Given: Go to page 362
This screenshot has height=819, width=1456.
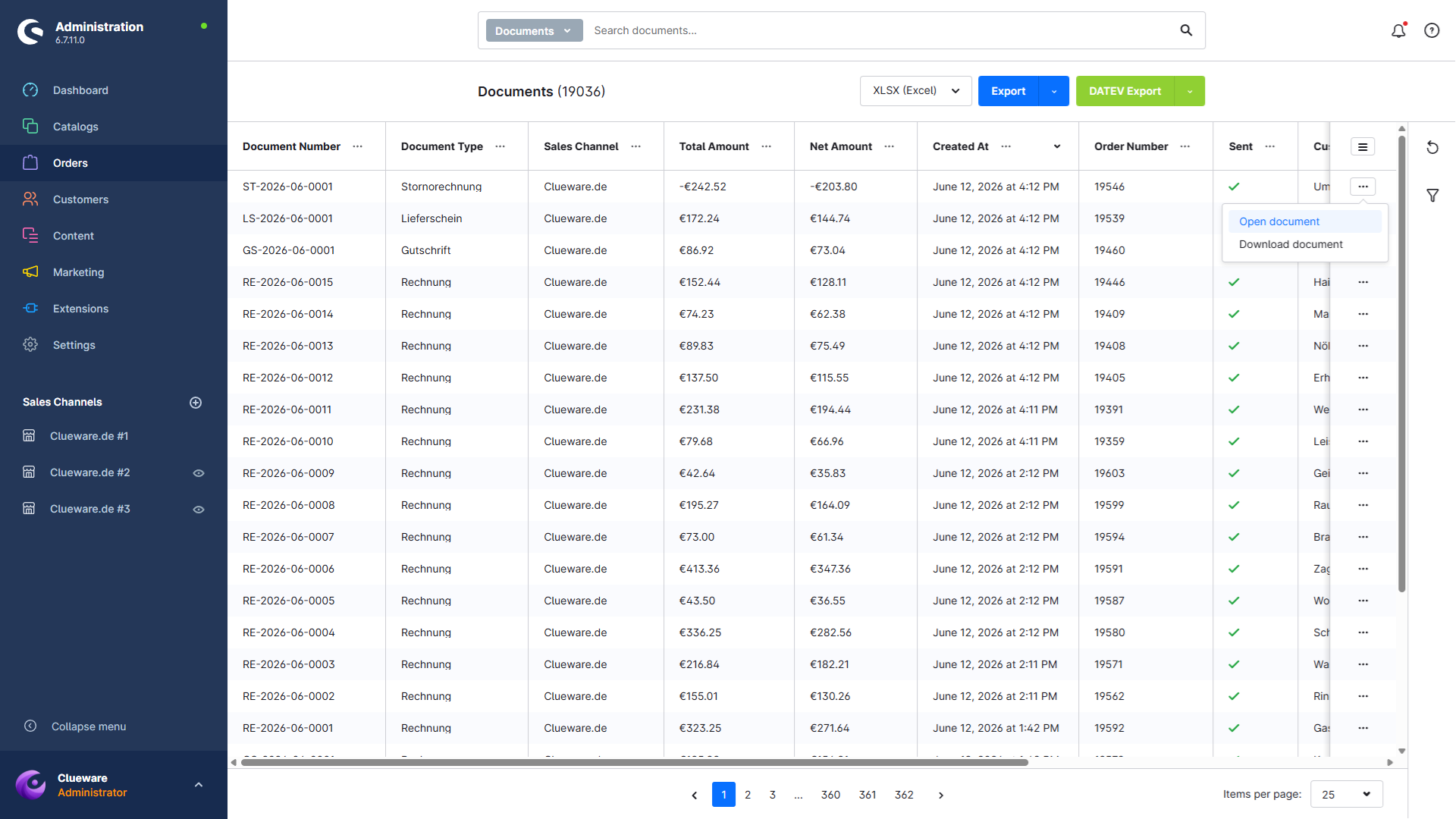Looking at the screenshot, I should (x=904, y=795).
